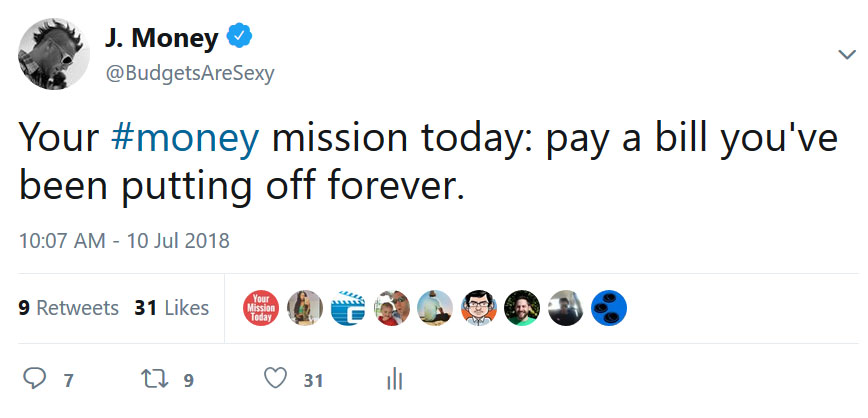Click the J. Money display name
This screenshot has height=418, width=868.
(x=160, y=39)
